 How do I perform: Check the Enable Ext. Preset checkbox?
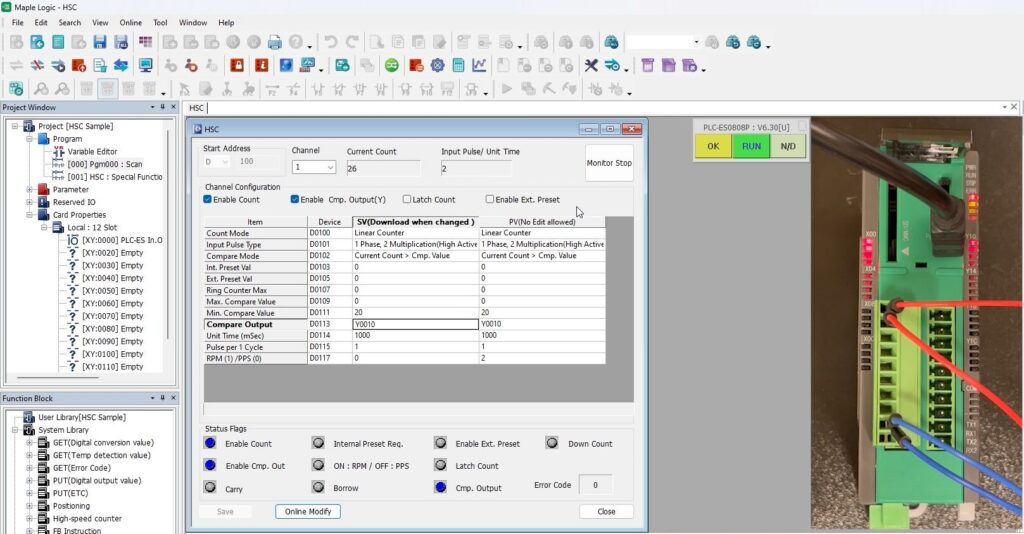click(489, 199)
